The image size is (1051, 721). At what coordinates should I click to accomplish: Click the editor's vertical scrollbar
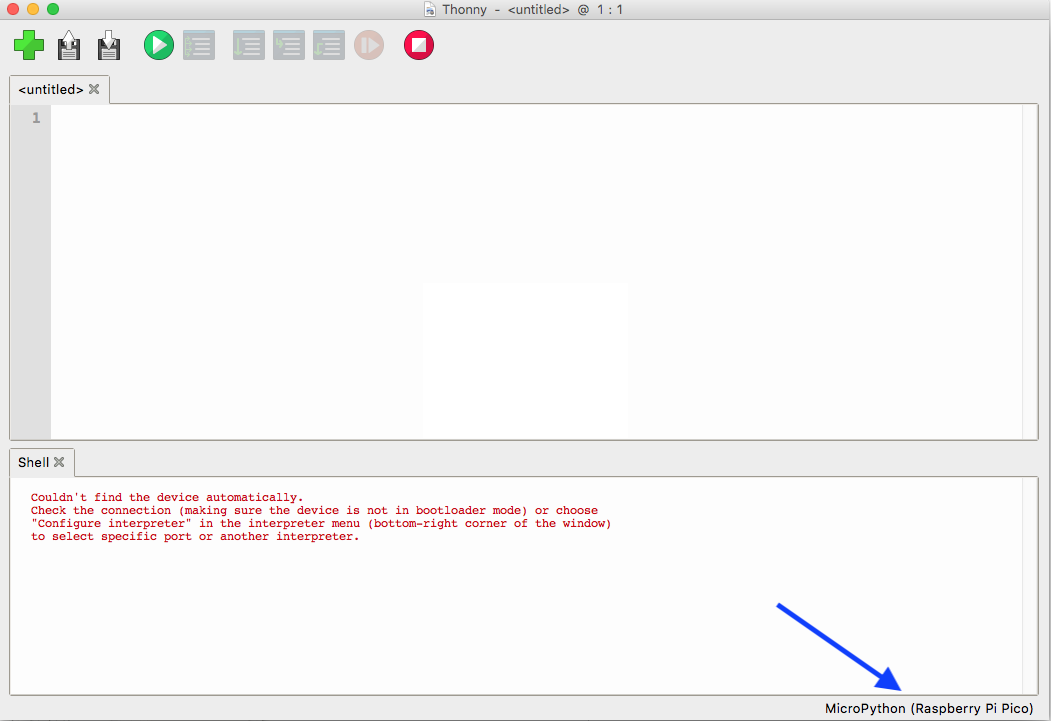coord(1030,272)
